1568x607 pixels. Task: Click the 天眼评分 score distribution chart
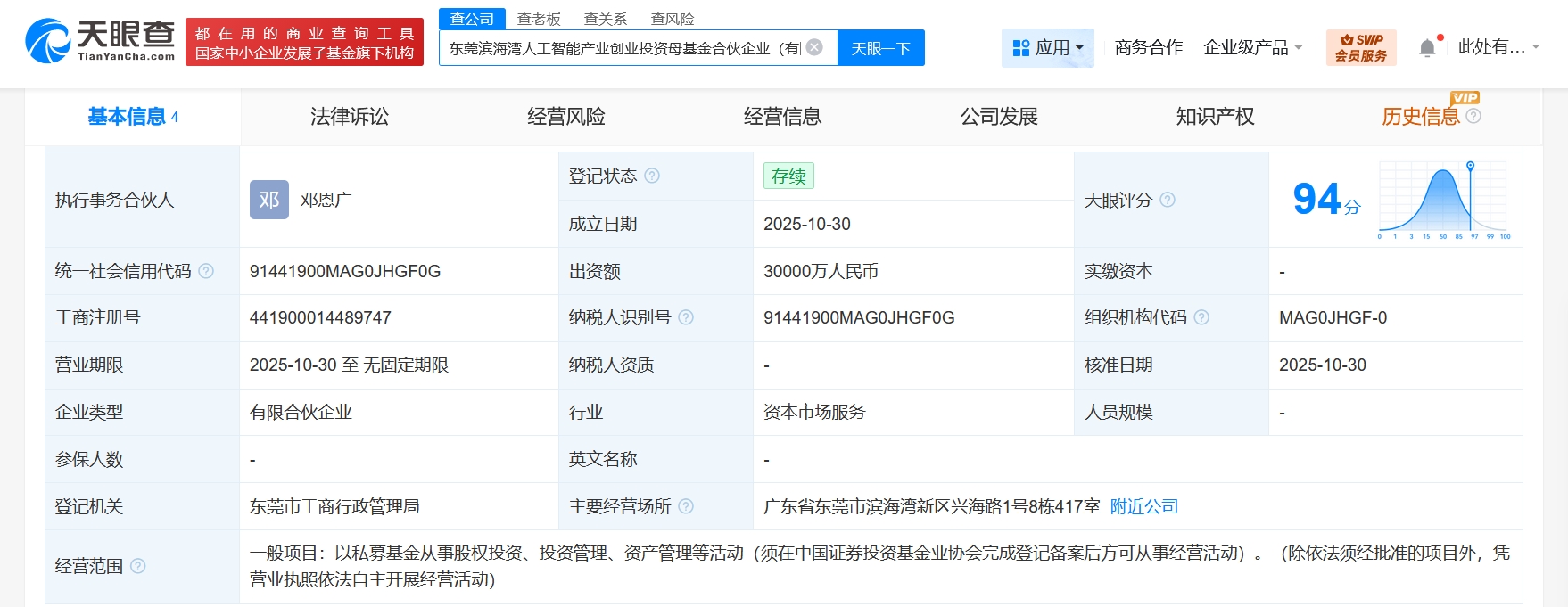pos(1443,200)
